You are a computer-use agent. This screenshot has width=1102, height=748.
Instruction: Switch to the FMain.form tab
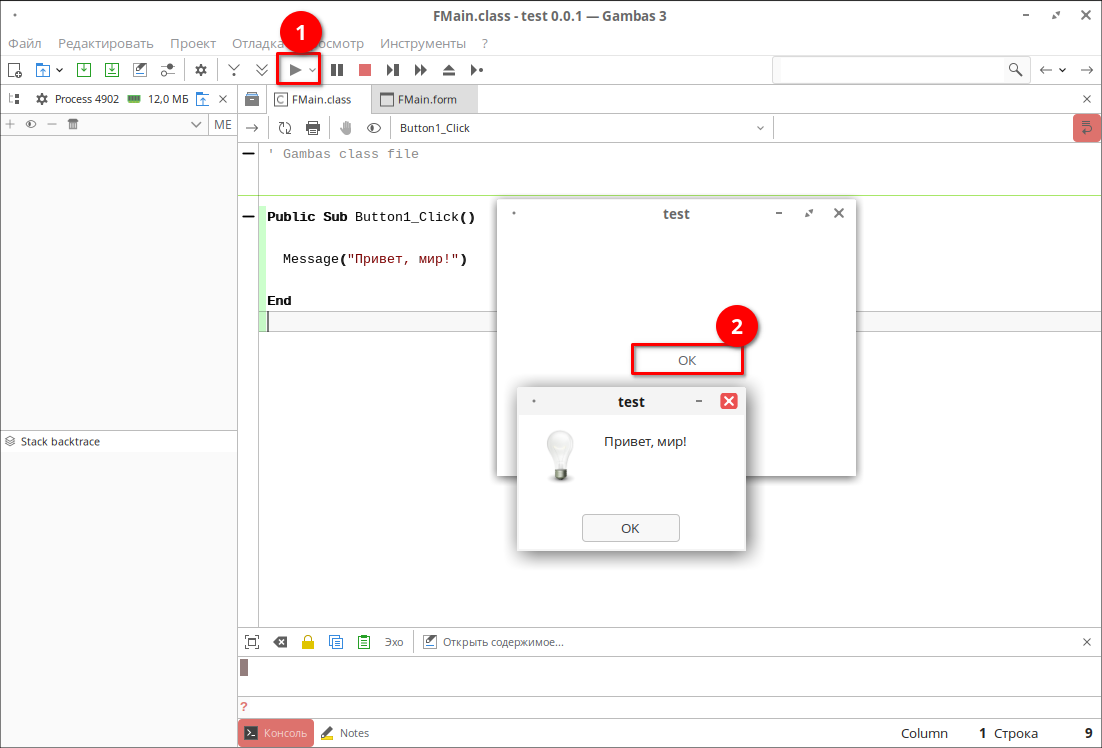tap(424, 100)
